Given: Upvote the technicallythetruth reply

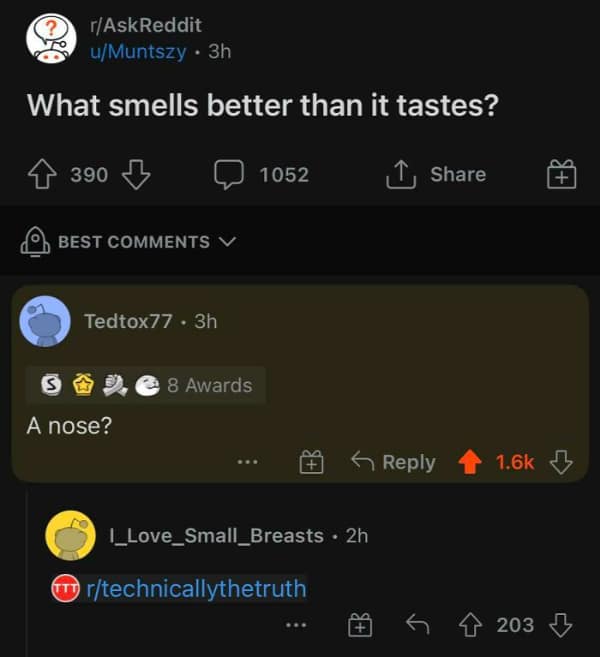Looking at the screenshot, I should pos(467,625).
